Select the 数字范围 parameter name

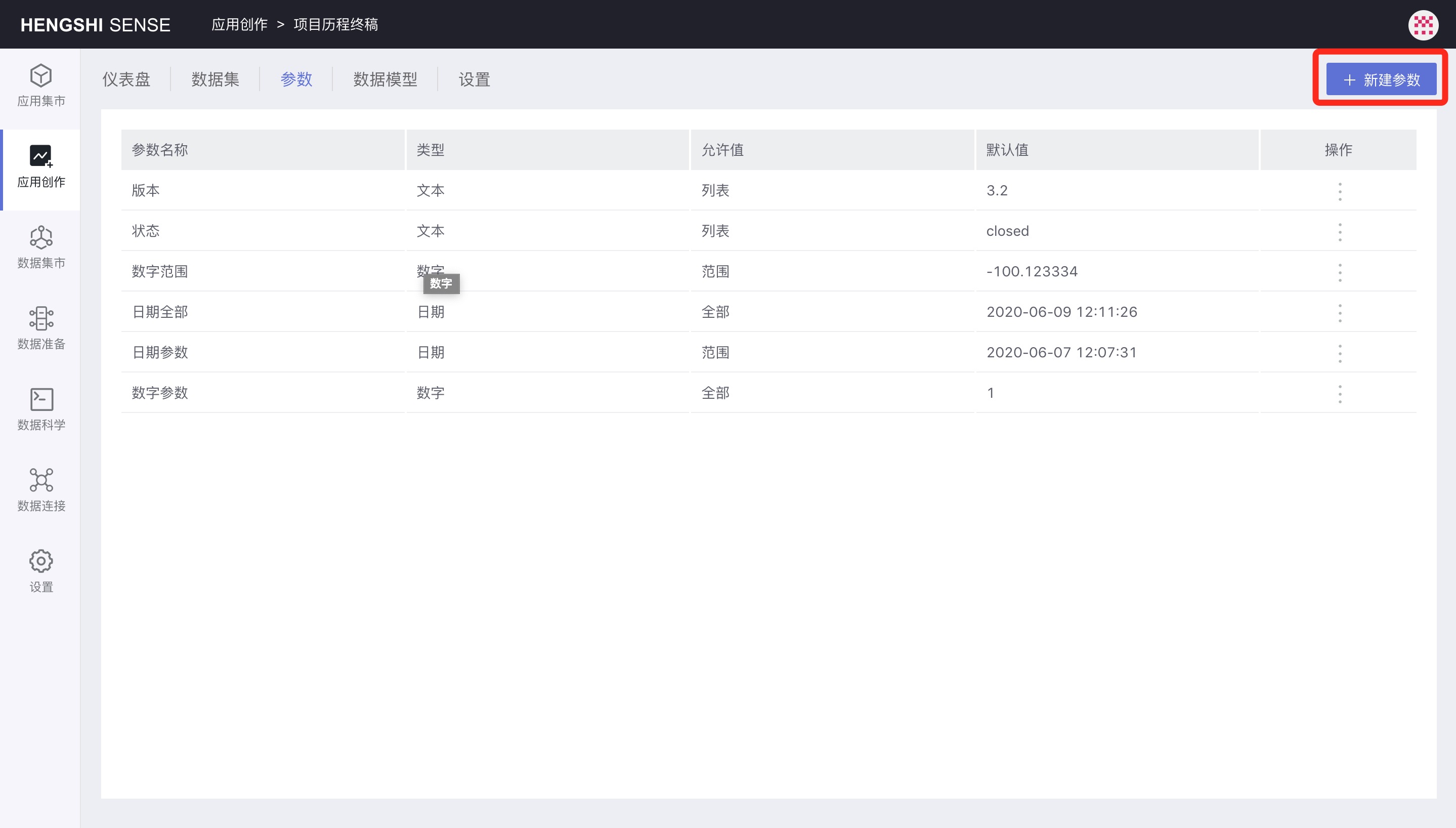(x=160, y=271)
